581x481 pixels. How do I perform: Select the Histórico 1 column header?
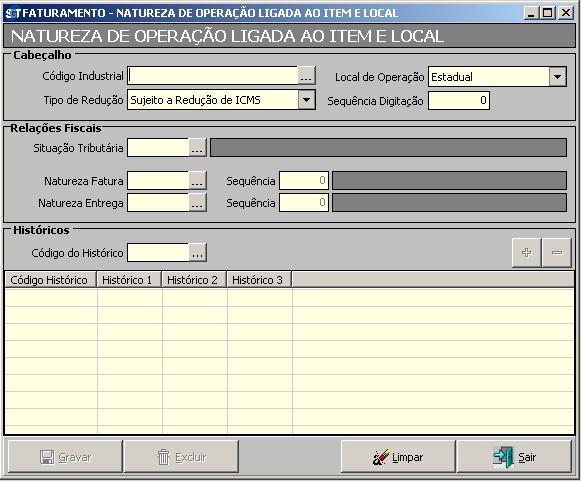click(x=129, y=280)
